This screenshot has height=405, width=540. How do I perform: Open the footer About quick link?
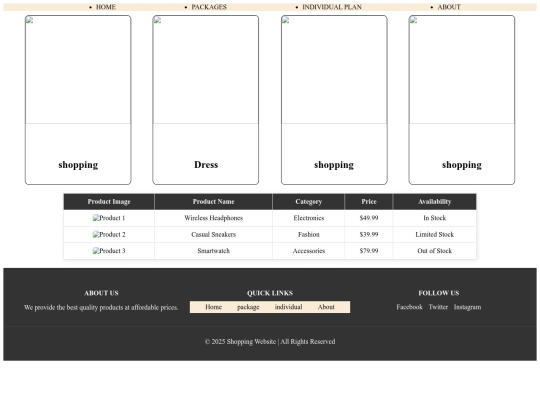pos(326,307)
